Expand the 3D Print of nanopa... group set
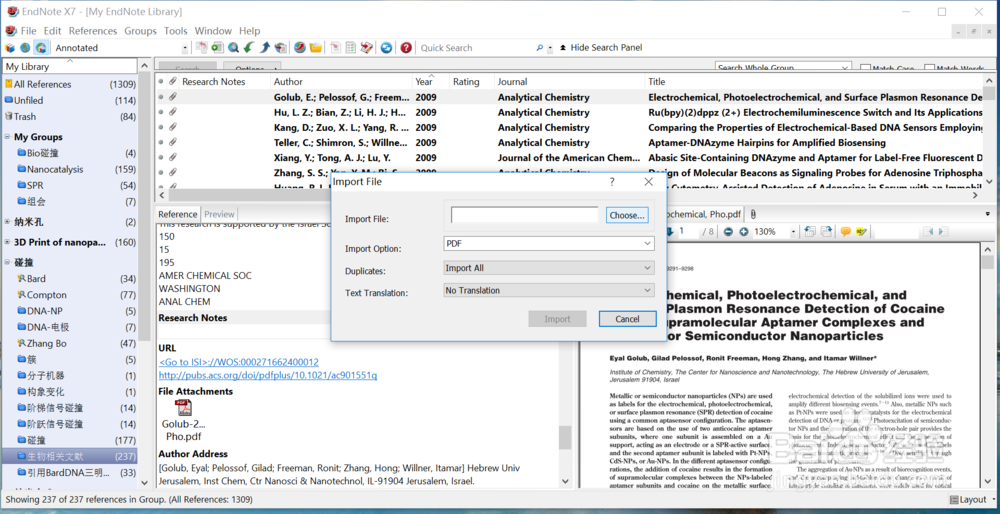 (8, 242)
